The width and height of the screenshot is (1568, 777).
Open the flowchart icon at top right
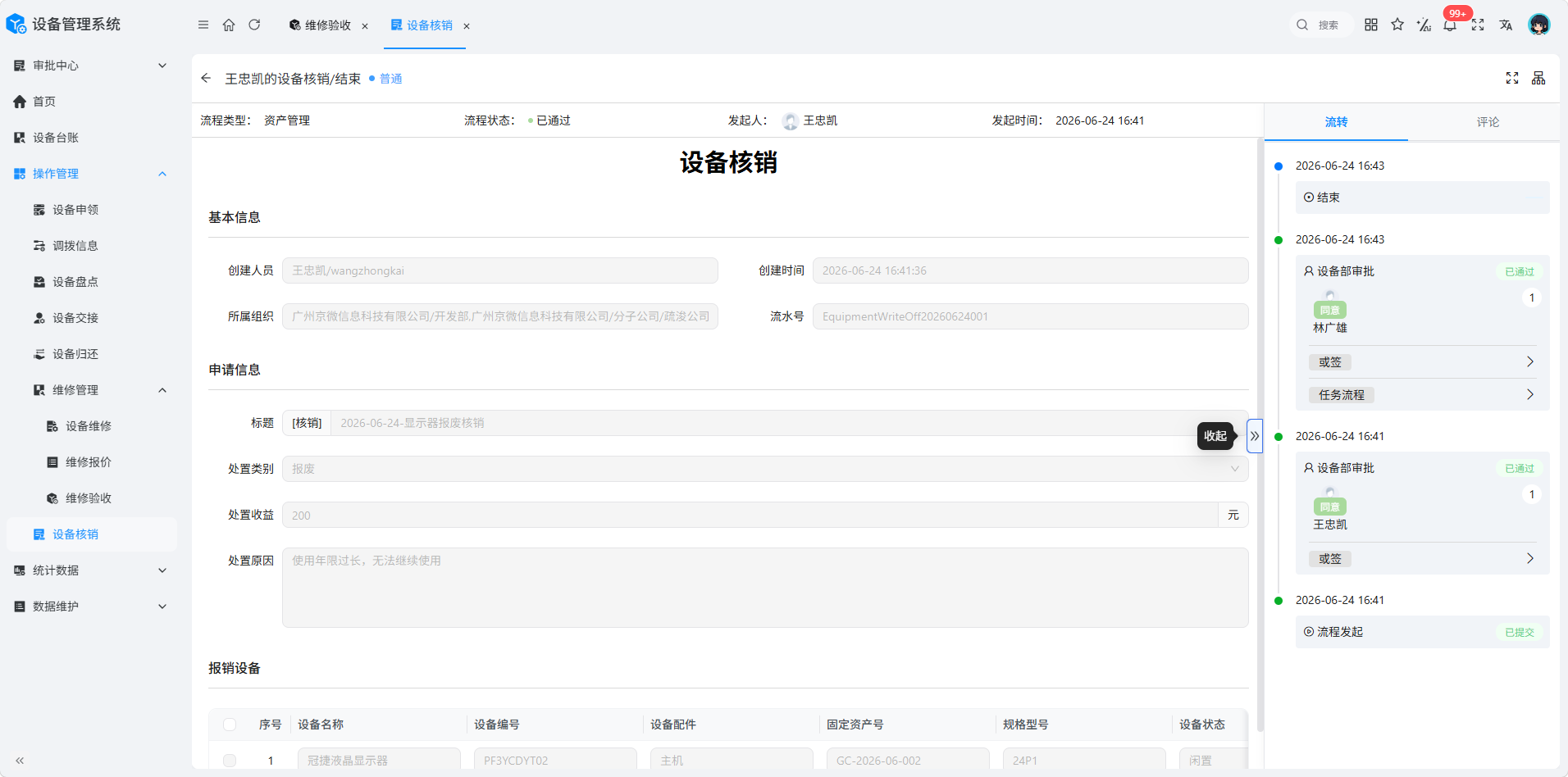pyautogui.click(x=1538, y=78)
